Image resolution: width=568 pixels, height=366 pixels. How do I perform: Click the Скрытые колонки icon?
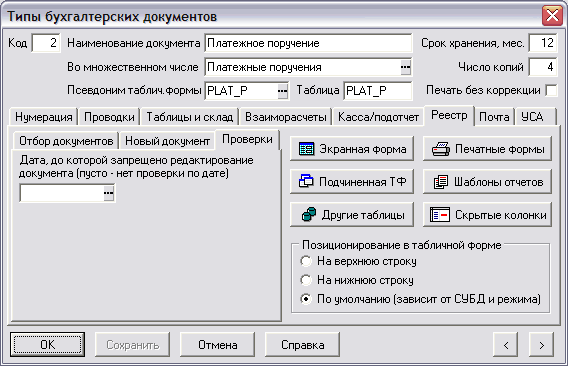(440, 215)
